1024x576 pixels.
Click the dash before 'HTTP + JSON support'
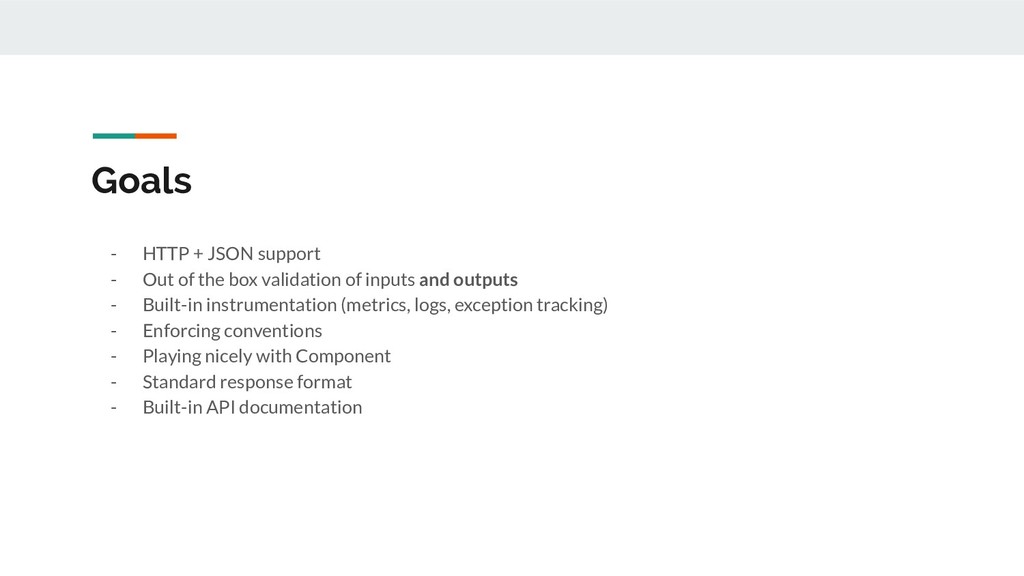click(x=114, y=254)
